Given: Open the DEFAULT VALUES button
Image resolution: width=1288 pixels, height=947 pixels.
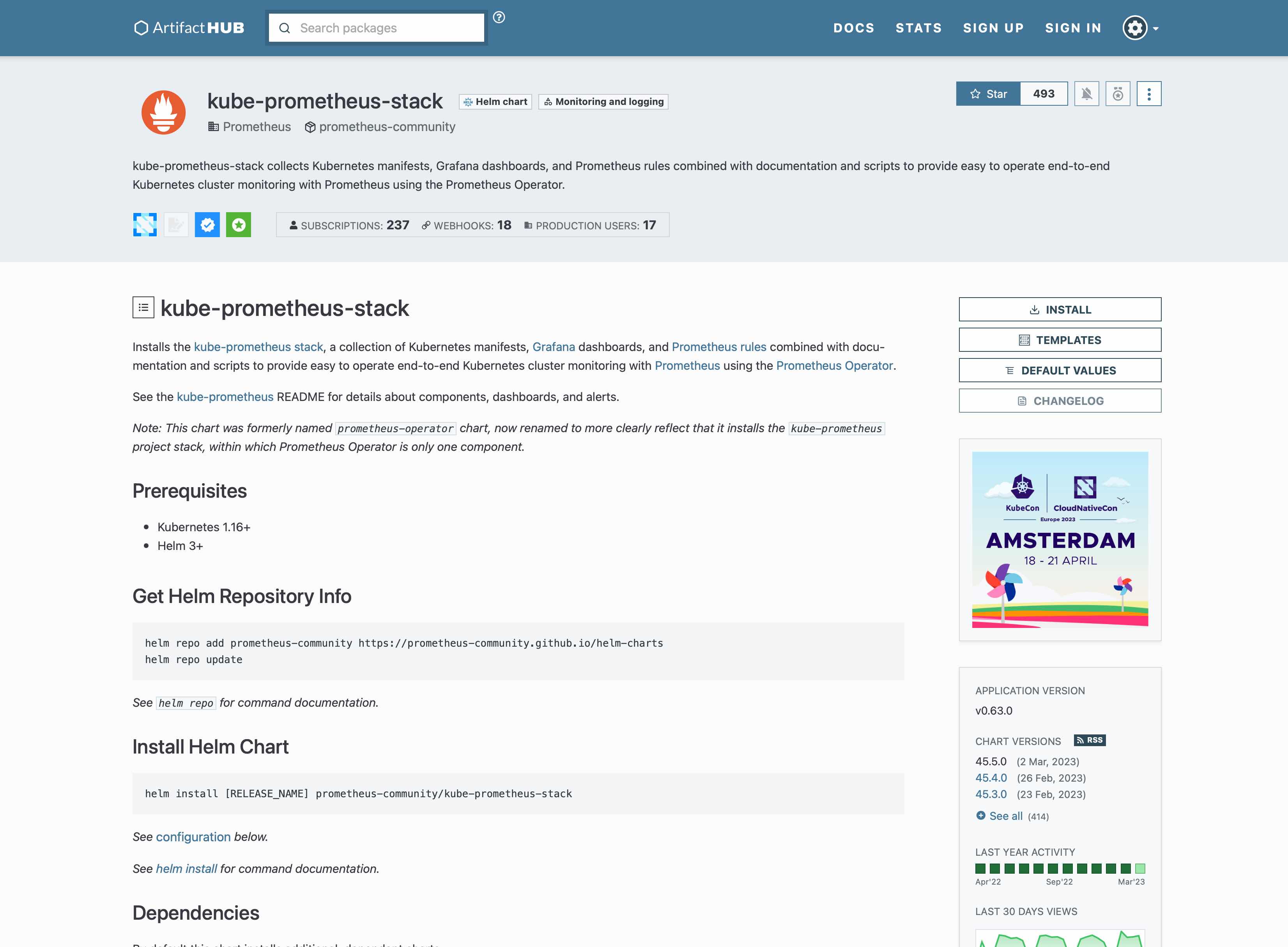Looking at the screenshot, I should (x=1060, y=370).
